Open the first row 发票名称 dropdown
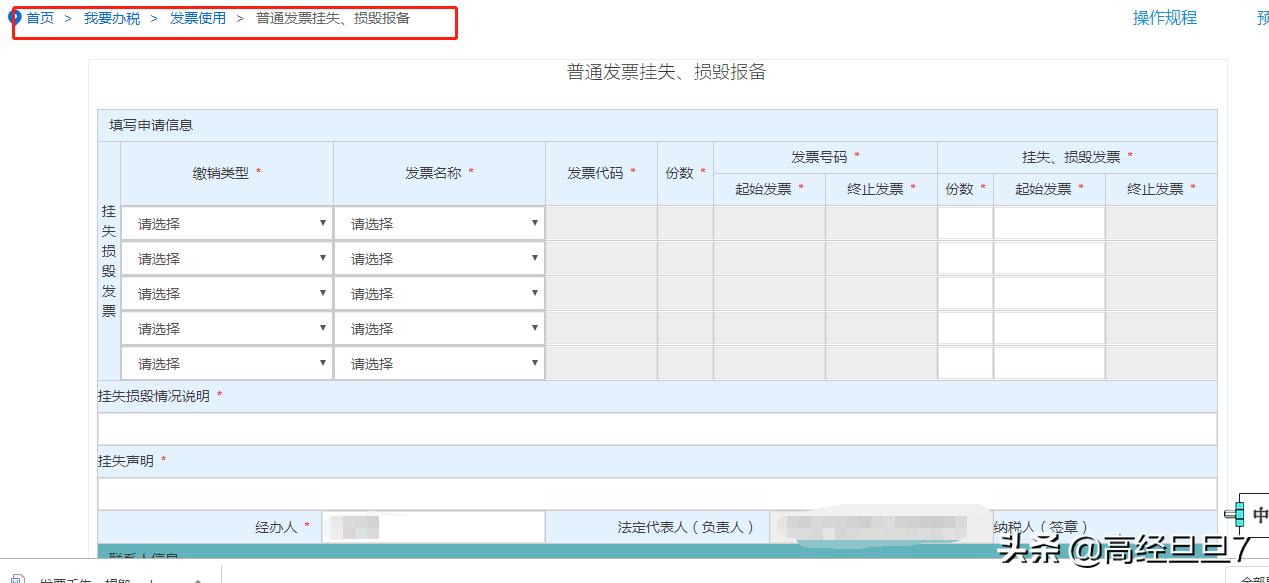 (x=440, y=223)
